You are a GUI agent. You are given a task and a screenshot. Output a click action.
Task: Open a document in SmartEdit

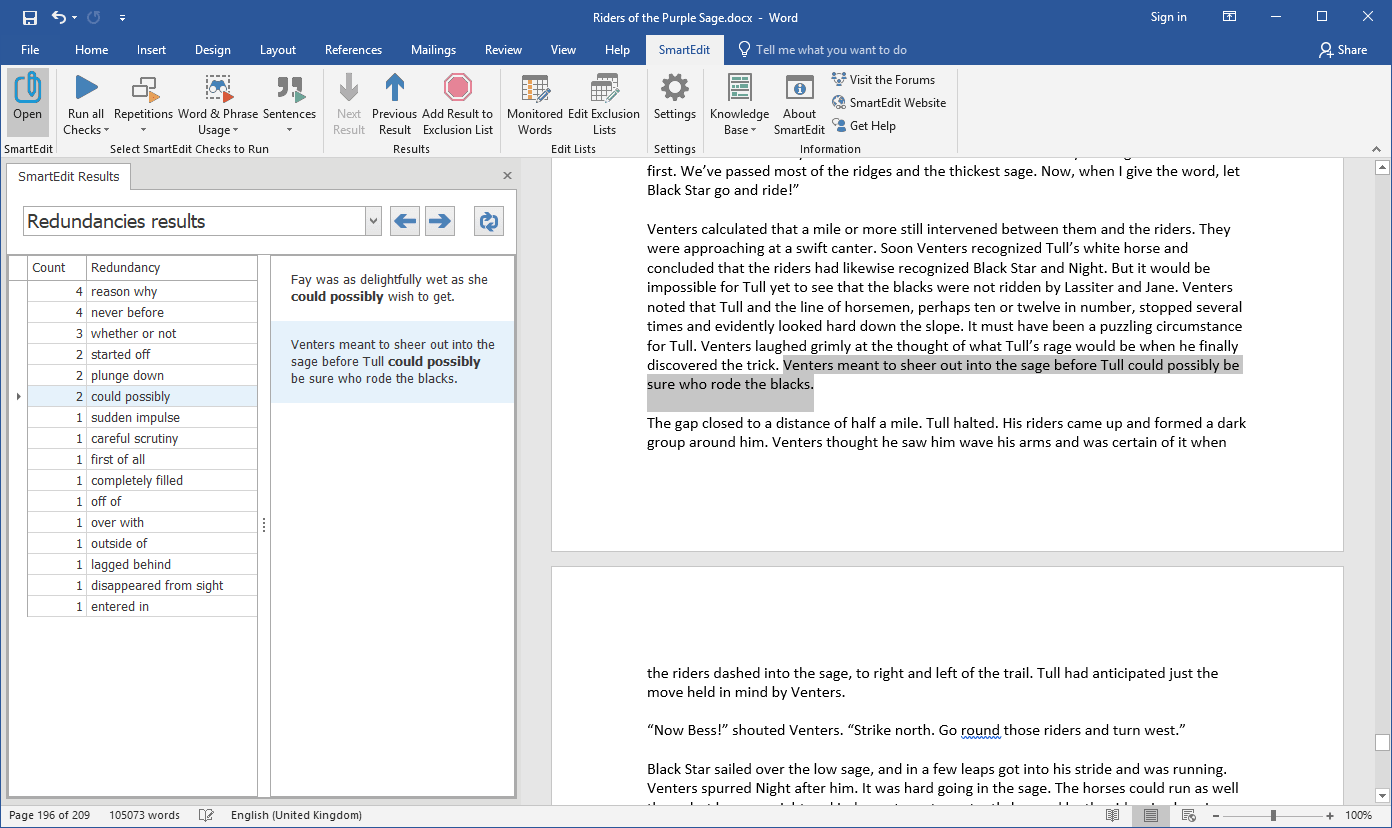pos(27,100)
